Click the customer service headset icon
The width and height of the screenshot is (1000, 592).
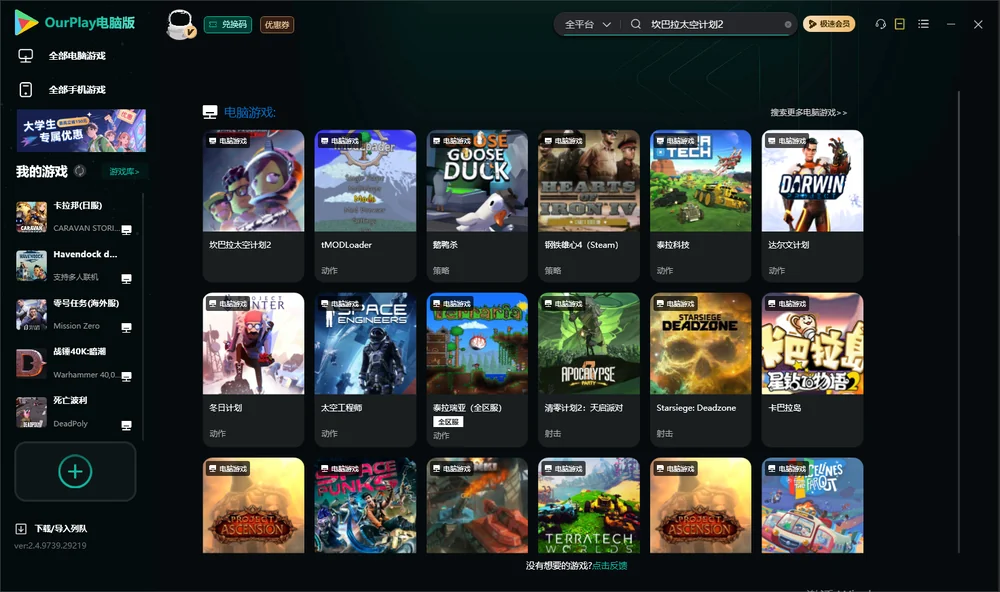pyautogui.click(x=880, y=24)
